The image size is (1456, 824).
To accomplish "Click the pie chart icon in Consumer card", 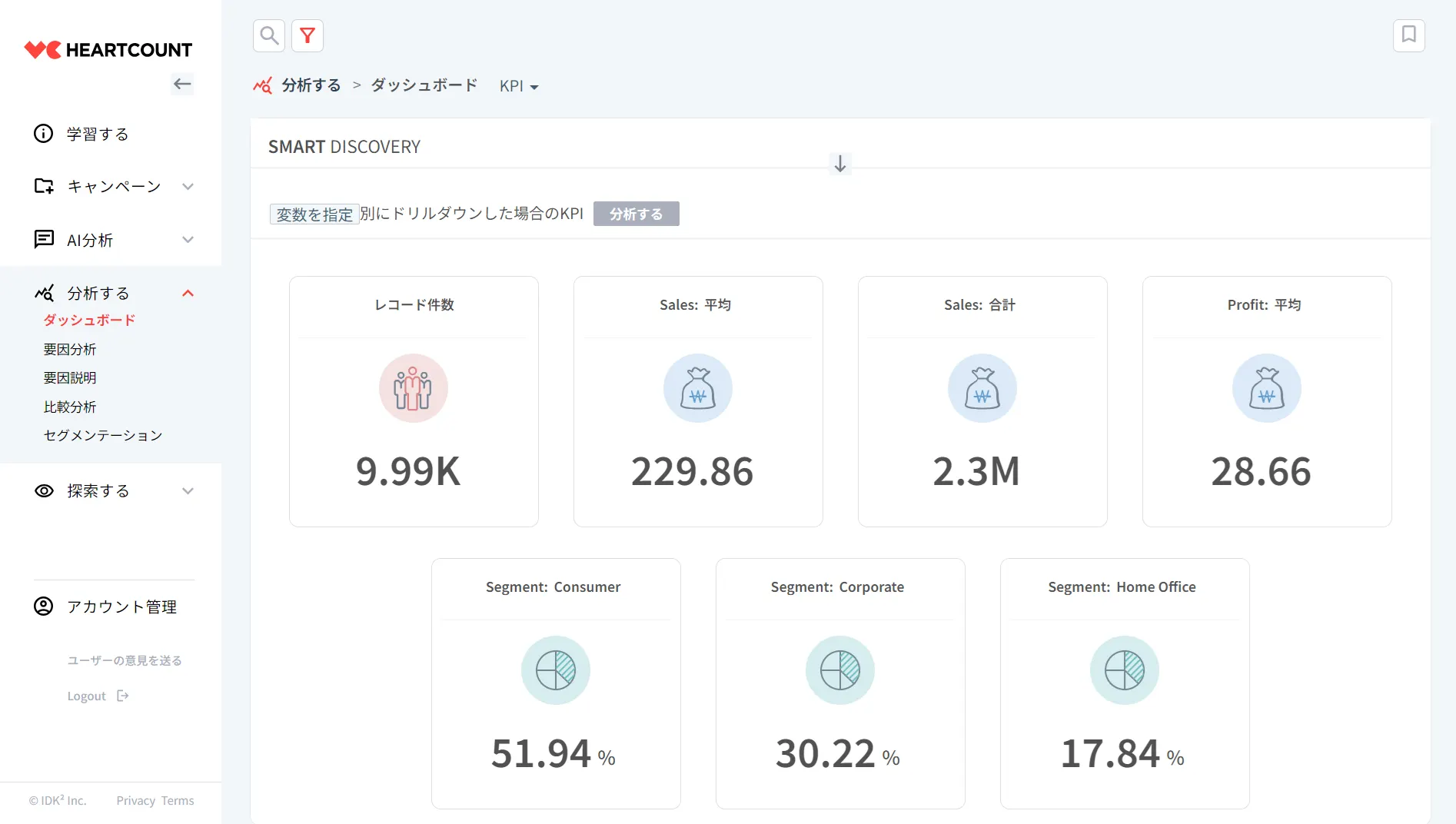I will click(555, 670).
